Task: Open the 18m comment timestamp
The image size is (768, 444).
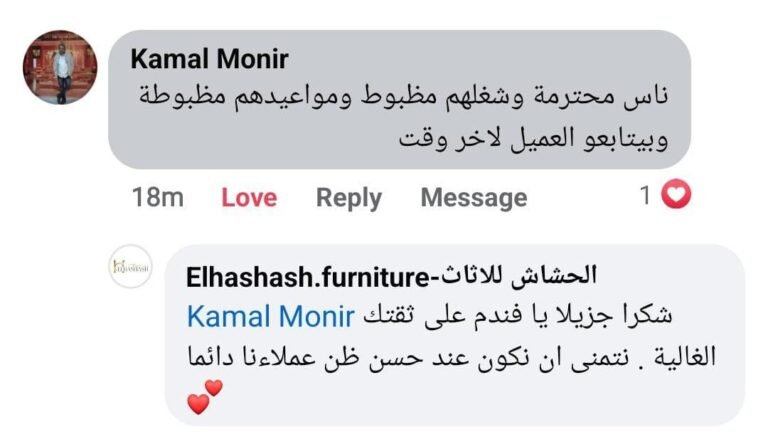Action: coord(158,197)
